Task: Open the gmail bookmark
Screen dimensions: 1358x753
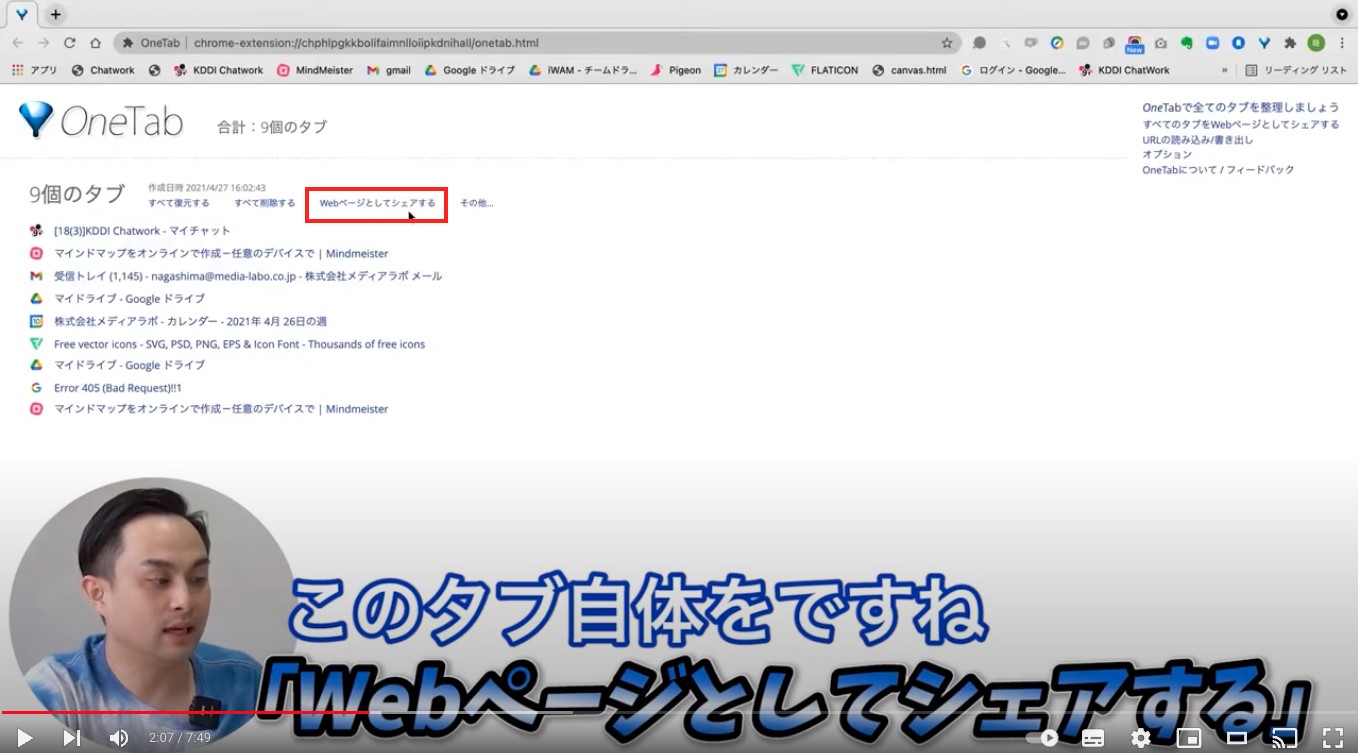Action: pyautogui.click(x=389, y=70)
